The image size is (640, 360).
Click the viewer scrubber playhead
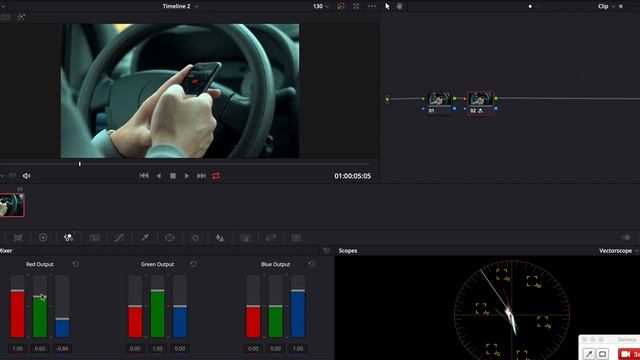click(80, 164)
